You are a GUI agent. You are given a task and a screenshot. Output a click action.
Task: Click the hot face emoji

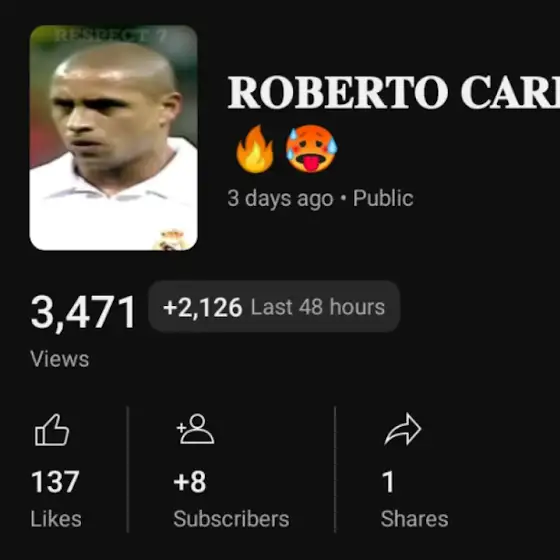311,149
